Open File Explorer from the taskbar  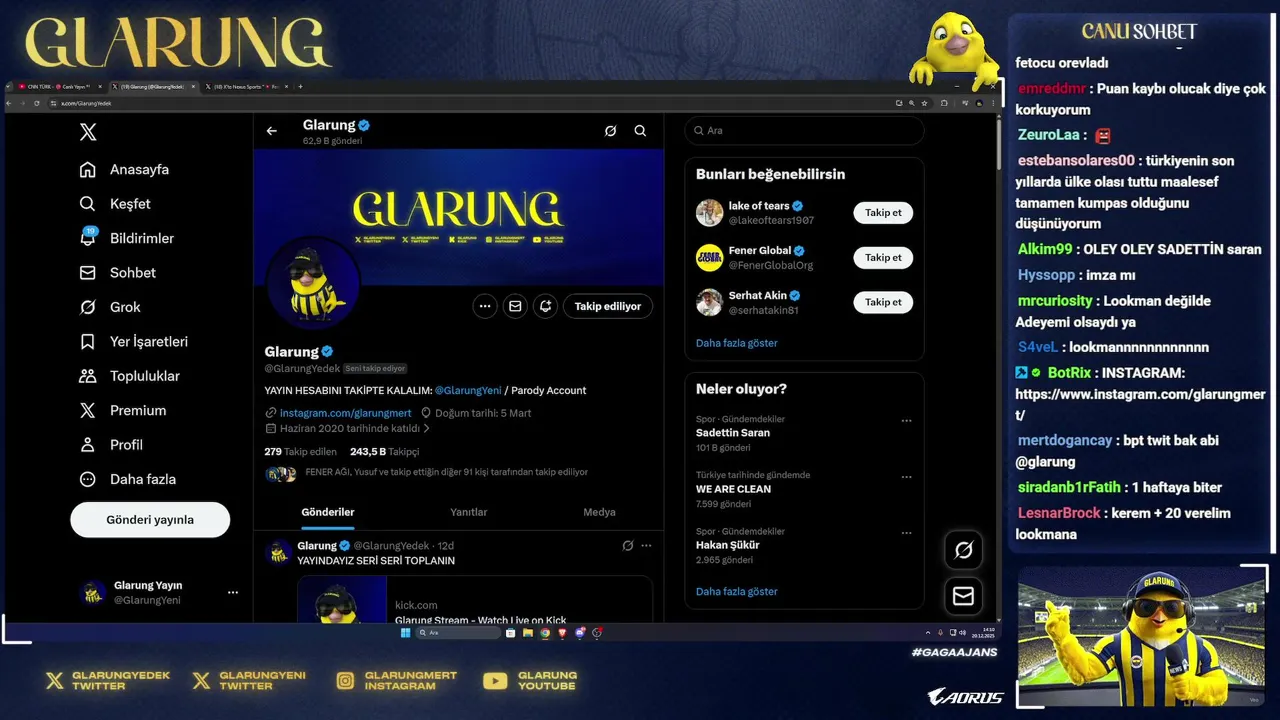(527, 633)
